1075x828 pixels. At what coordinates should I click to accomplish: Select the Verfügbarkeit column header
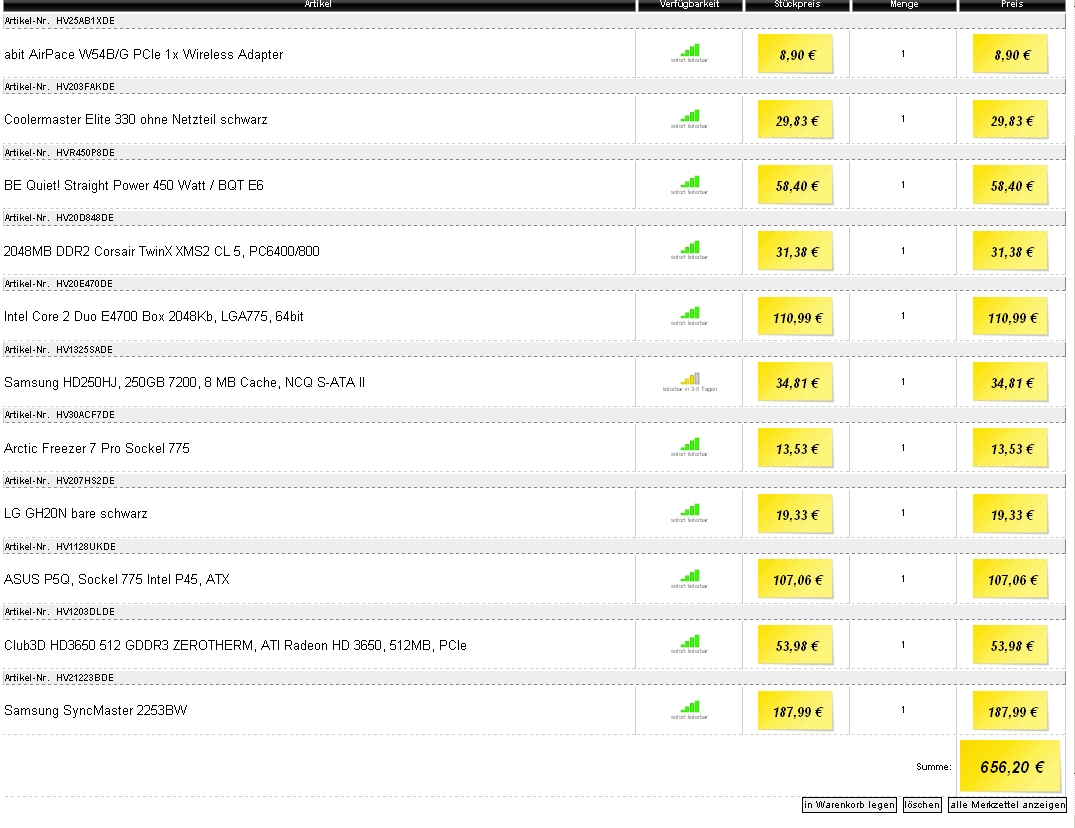tap(690, 4)
